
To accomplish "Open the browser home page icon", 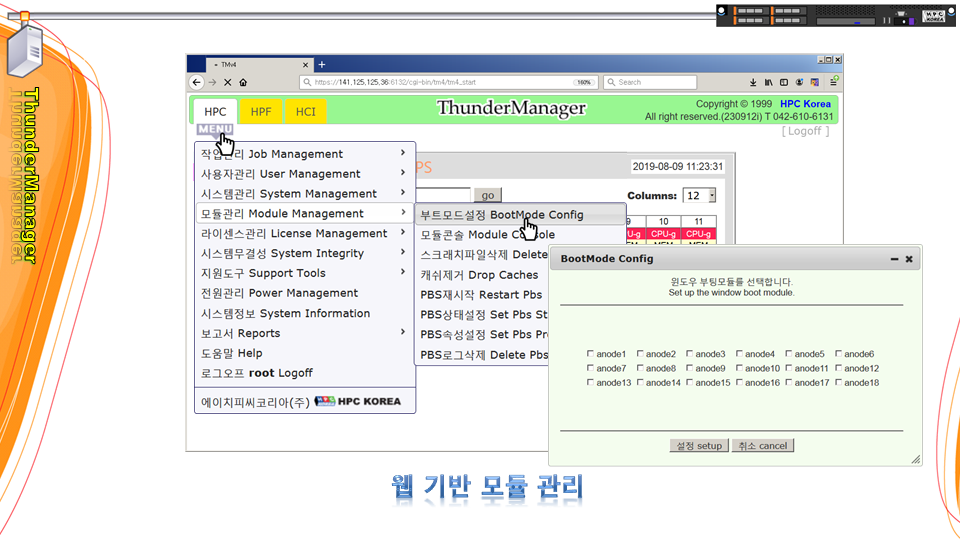I will click(243, 82).
